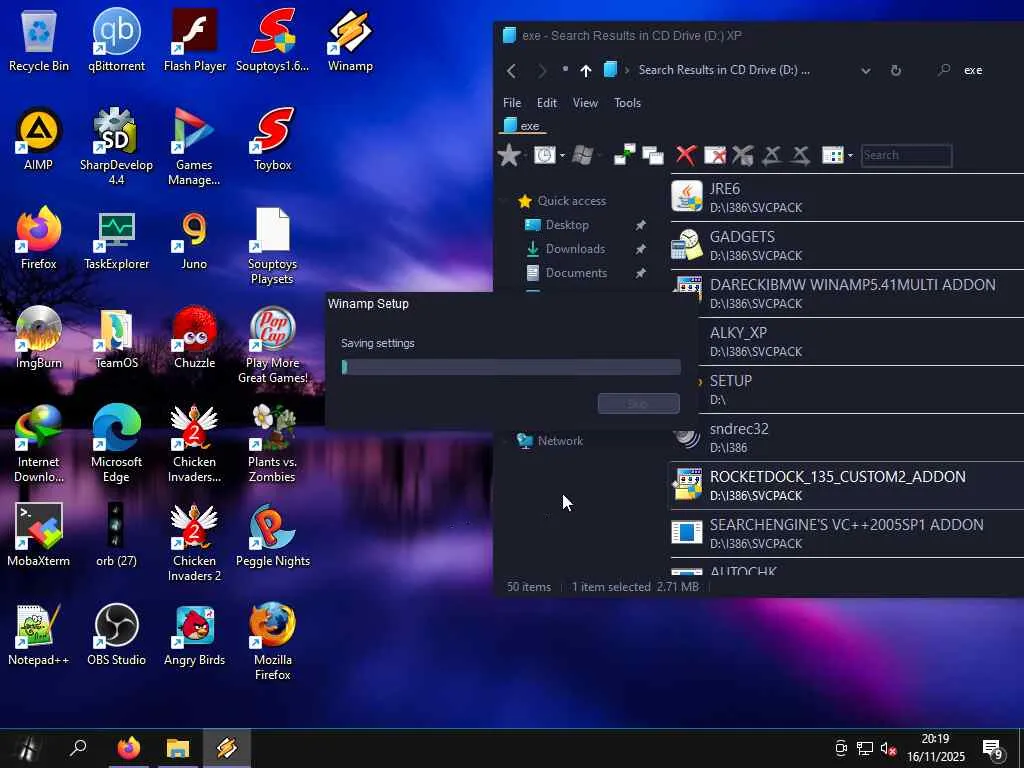Expand the Network tree node

pos(506,441)
